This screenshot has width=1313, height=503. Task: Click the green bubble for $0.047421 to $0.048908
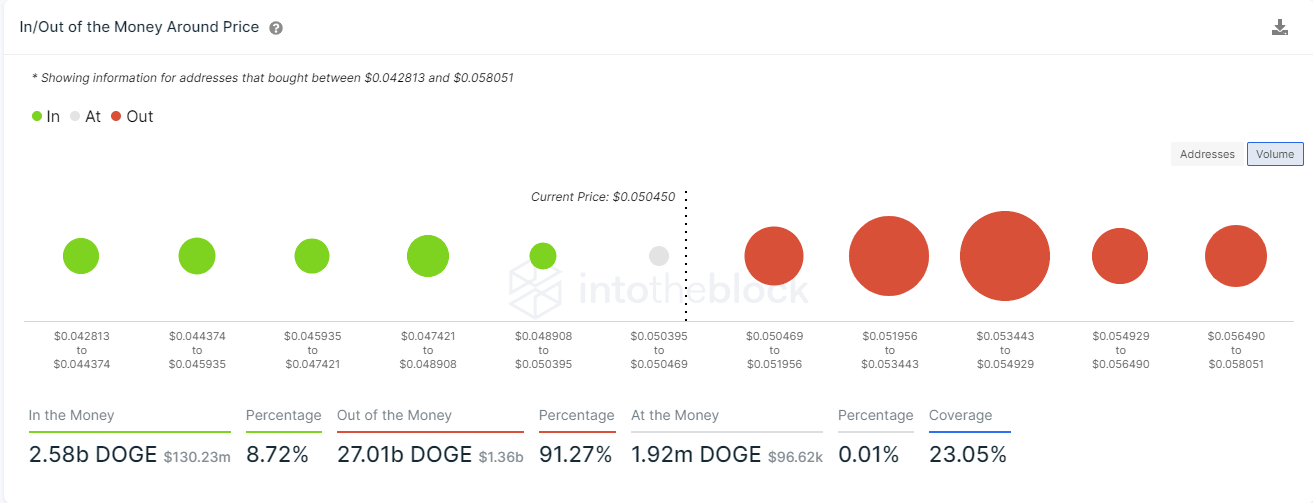pyautogui.click(x=428, y=256)
